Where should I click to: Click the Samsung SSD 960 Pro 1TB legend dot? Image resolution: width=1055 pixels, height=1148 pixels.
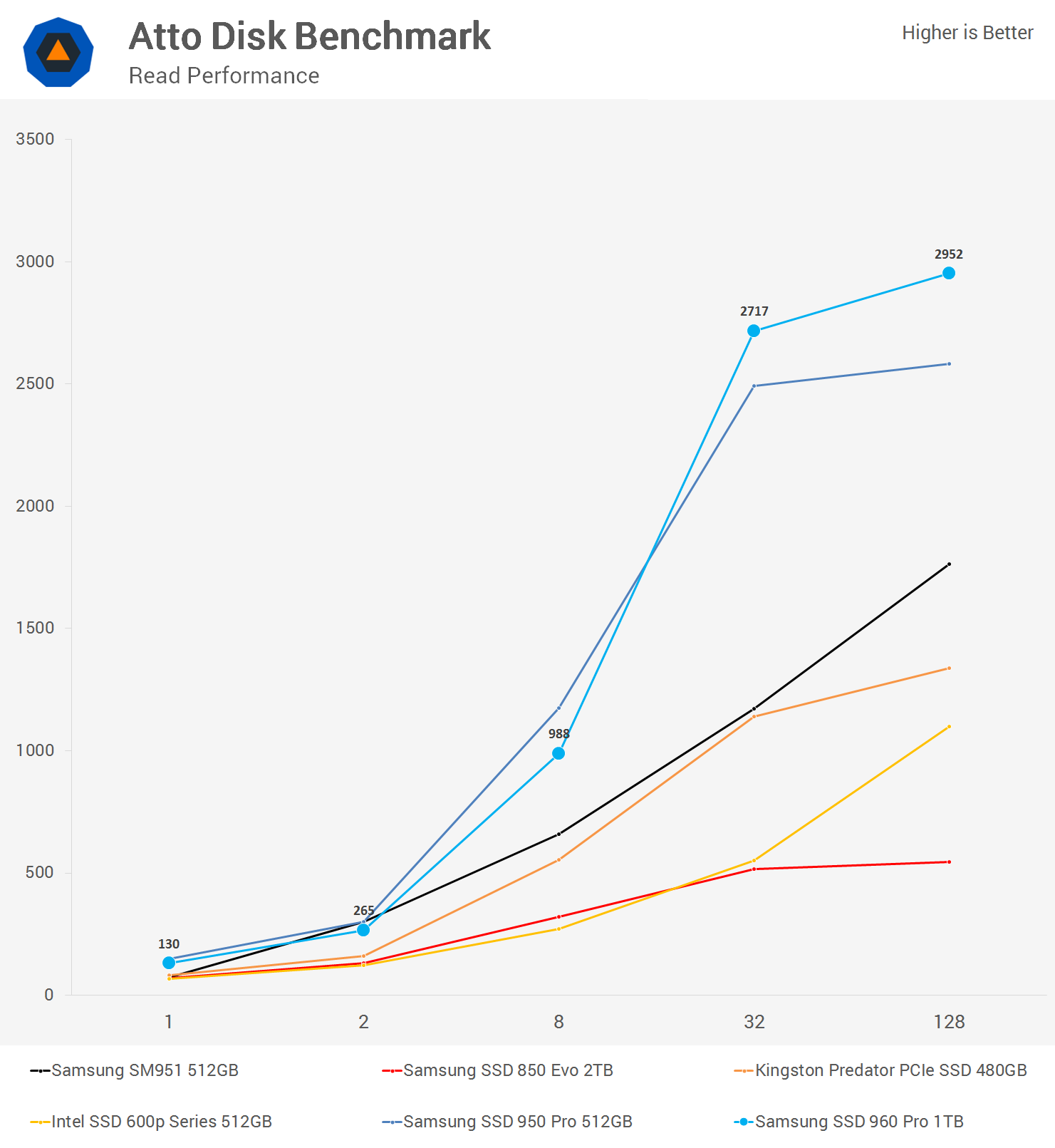(744, 1122)
